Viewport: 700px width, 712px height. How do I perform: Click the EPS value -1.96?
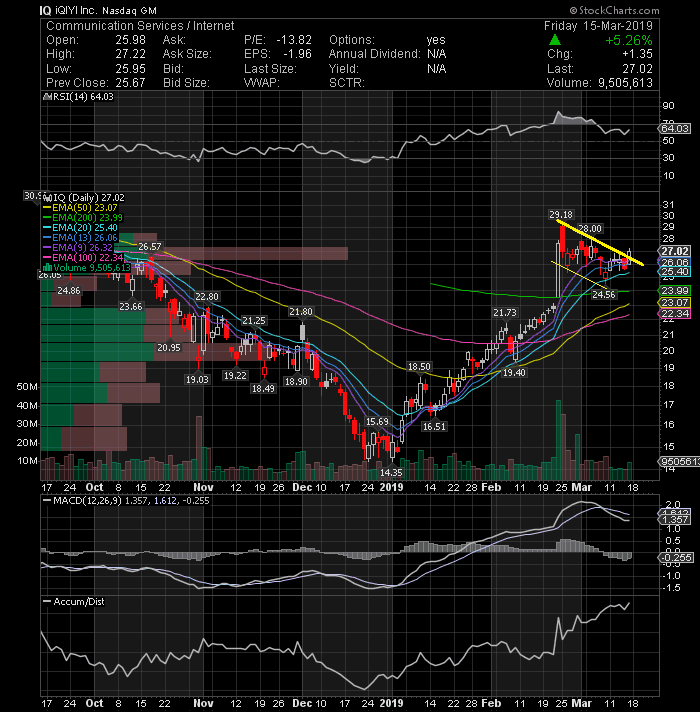point(297,54)
